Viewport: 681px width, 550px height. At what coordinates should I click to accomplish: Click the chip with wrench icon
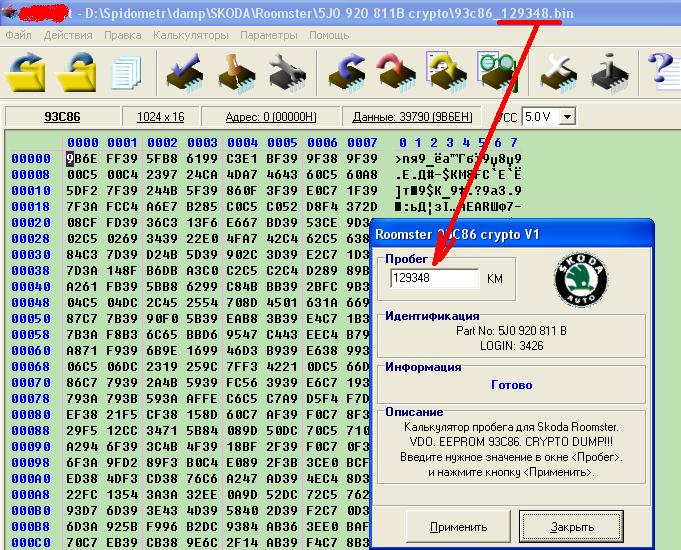(288, 73)
